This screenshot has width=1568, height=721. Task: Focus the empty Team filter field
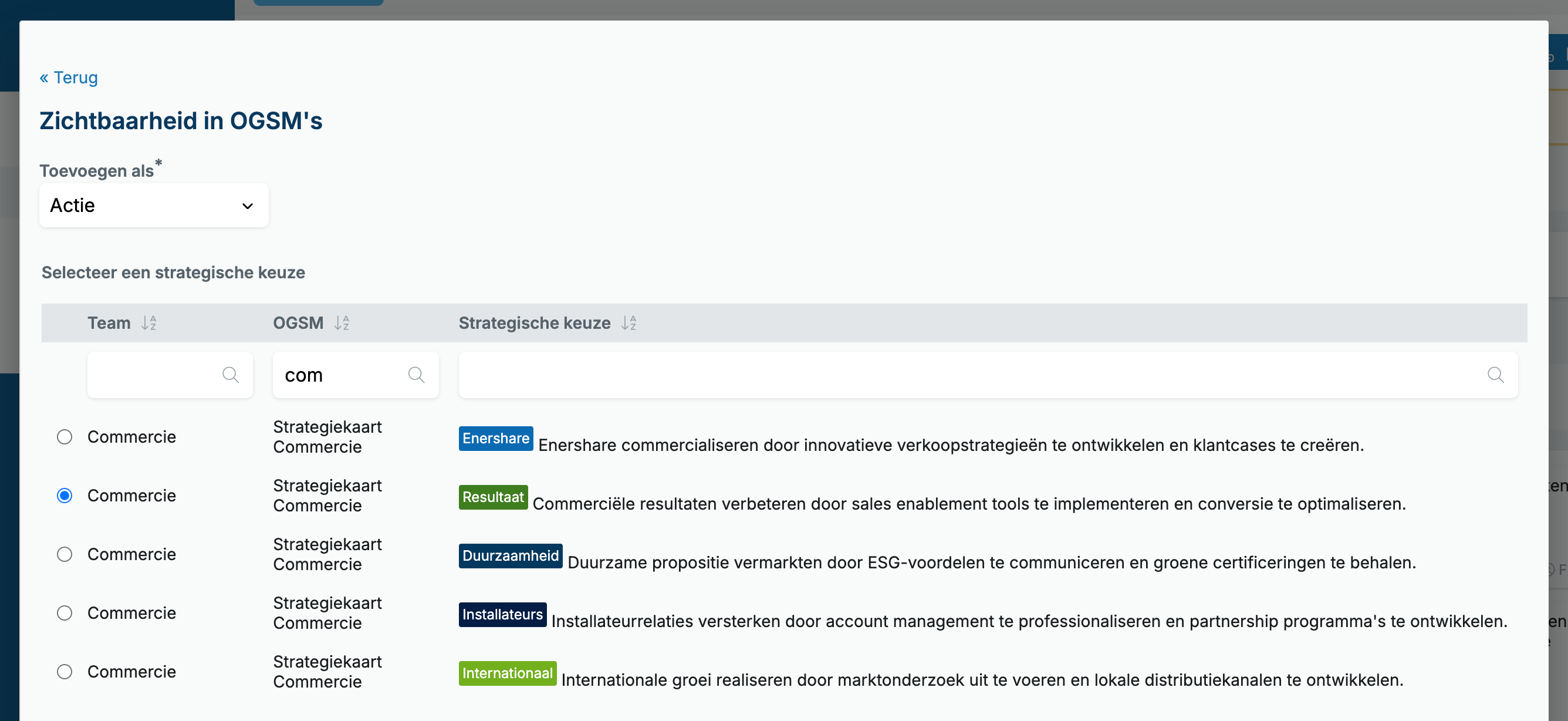point(170,375)
